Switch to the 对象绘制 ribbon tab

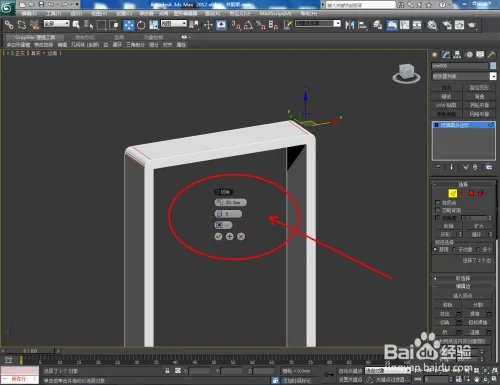[x=154, y=37]
